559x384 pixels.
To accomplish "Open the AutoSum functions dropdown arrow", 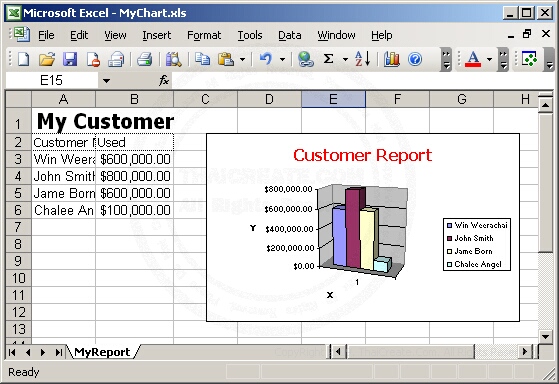I will pyautogui.click(x=345, y=60).
